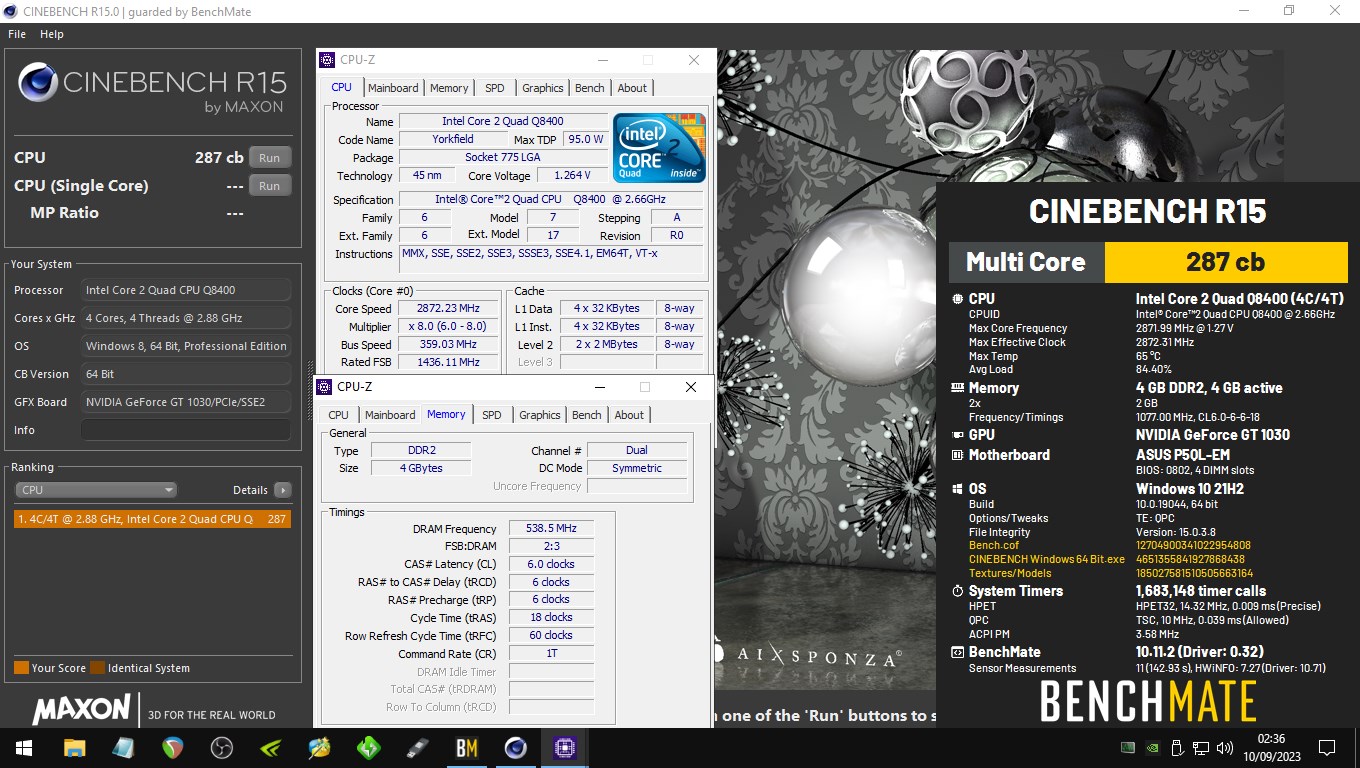Click the Command Rate 1T value
The width and height of the screenshot is (1360, 768).
click(x=551, y=654)
